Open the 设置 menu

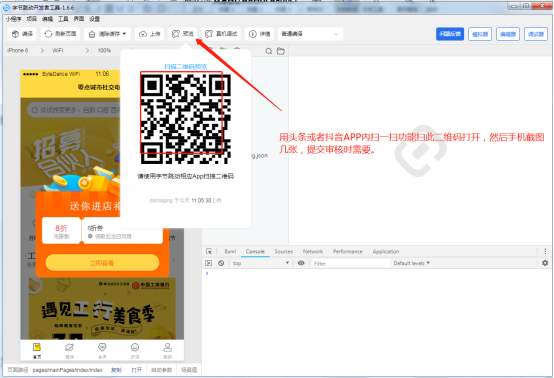pyautogui.click(x=94, y=19)
